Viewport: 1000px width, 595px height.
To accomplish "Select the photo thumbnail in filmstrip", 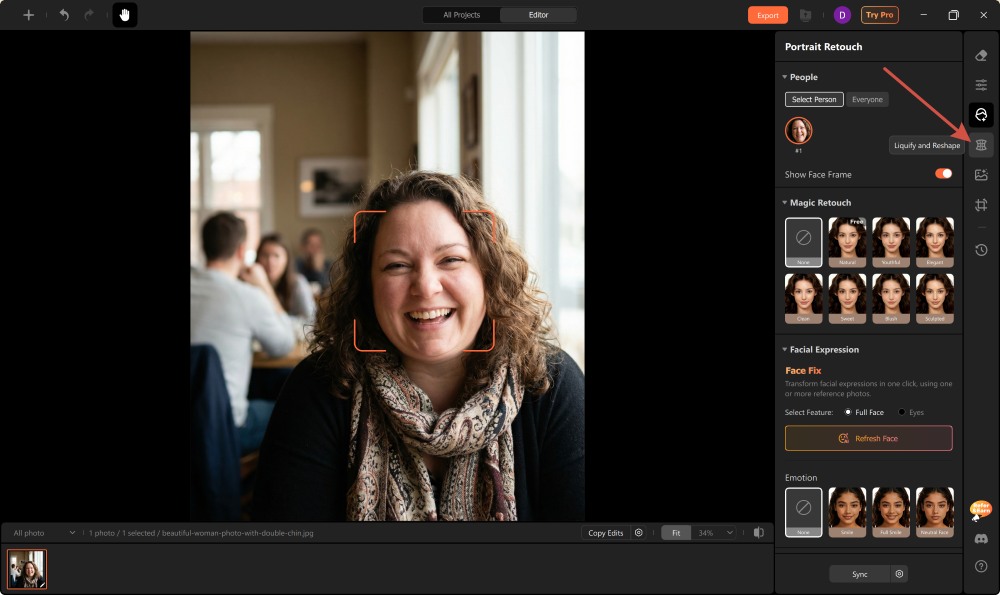I will tap(27, 569).
